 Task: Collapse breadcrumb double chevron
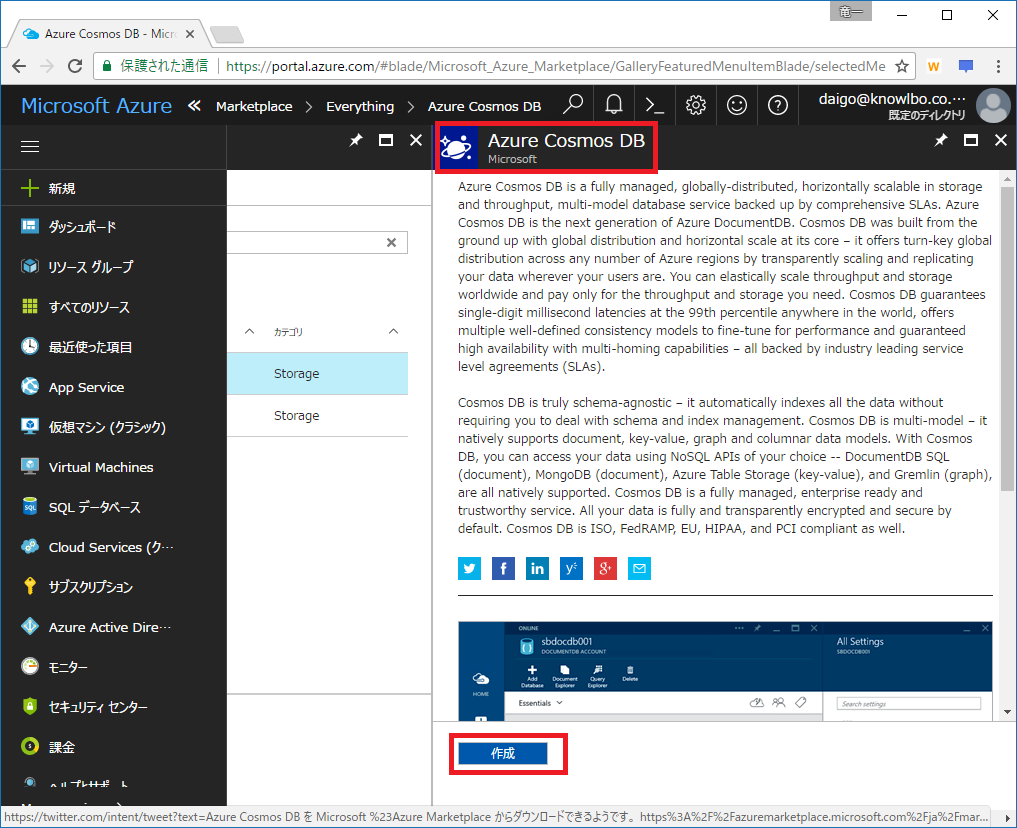point(194,105)
